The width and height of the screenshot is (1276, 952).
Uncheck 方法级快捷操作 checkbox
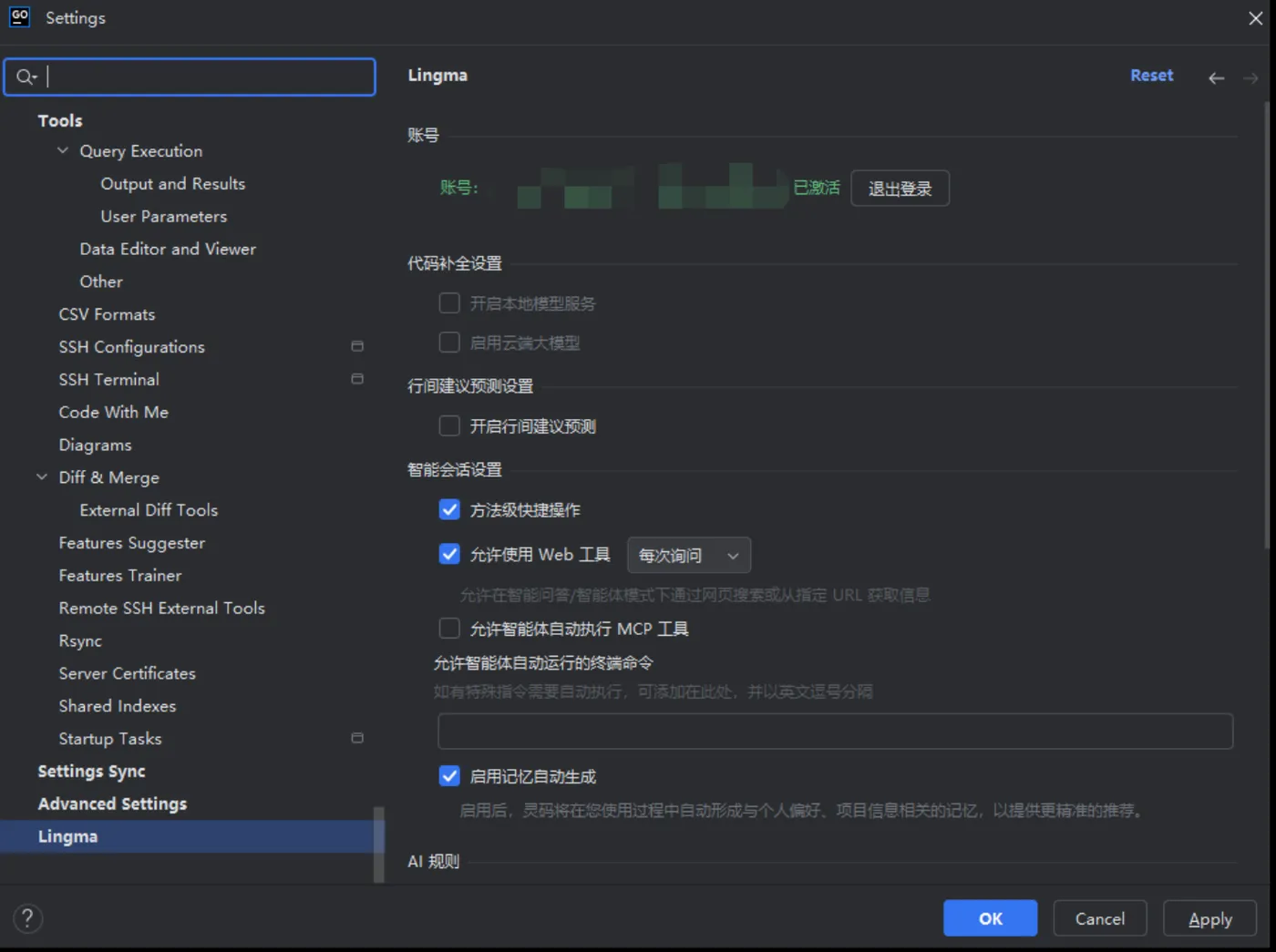(x=449, y=509)
